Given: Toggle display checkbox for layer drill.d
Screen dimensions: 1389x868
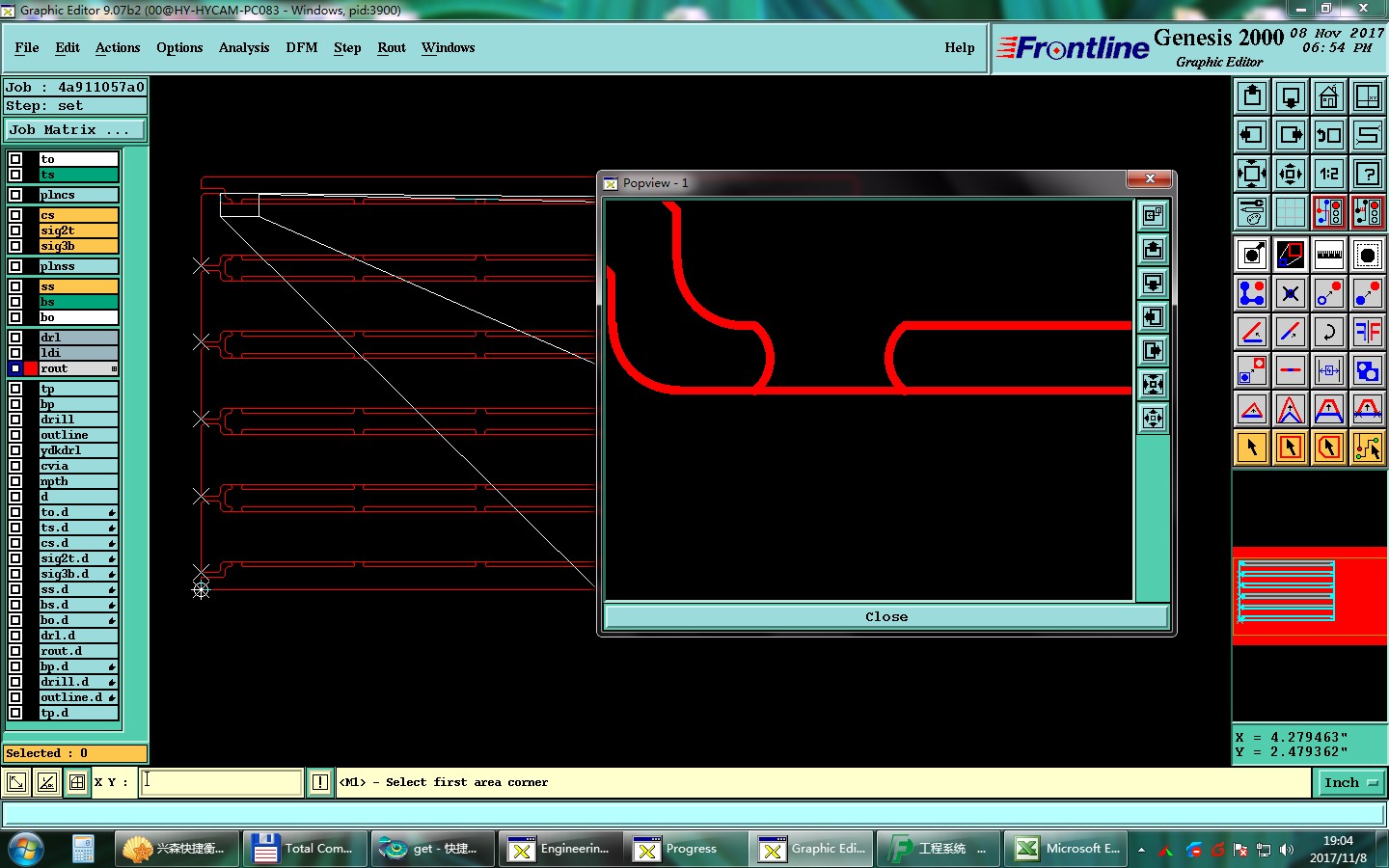Looking at the screenshot, I should tap(15, 682).
